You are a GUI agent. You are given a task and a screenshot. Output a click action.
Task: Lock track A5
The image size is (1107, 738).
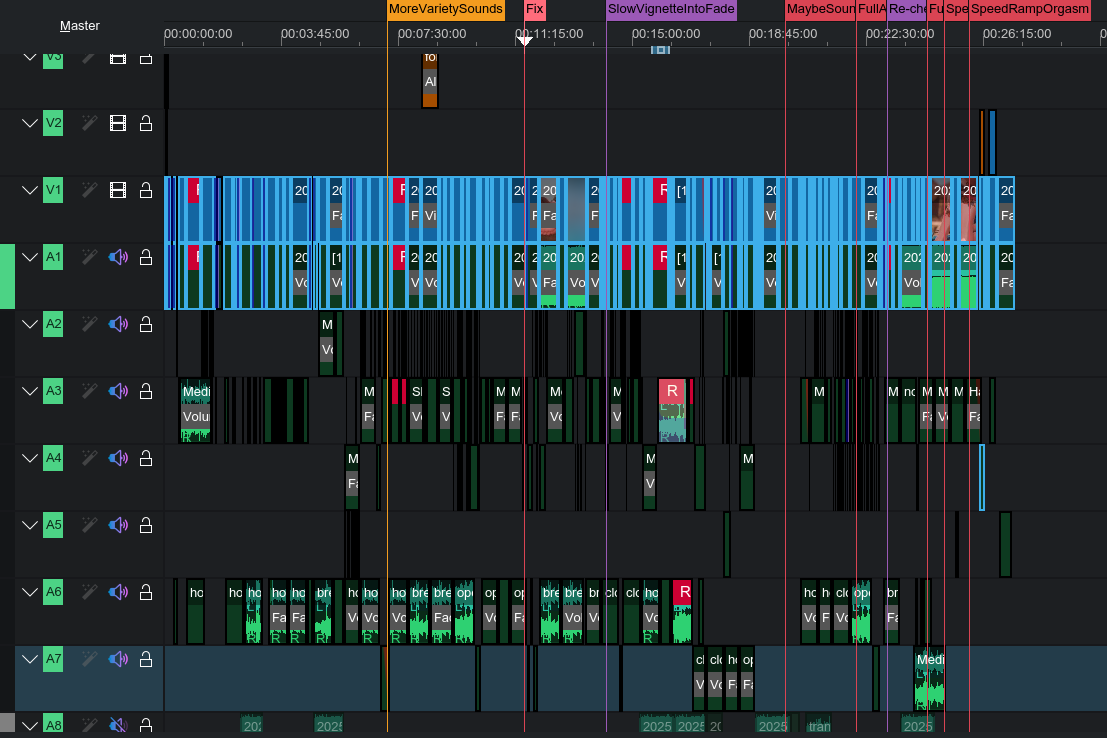(x=146, y=525)
